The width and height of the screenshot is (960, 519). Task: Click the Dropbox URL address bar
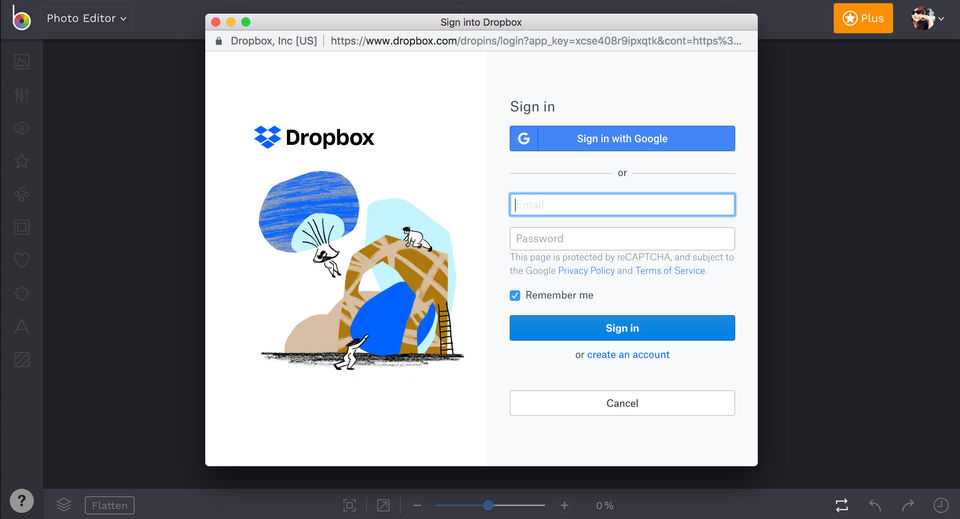tap(536, 41)
